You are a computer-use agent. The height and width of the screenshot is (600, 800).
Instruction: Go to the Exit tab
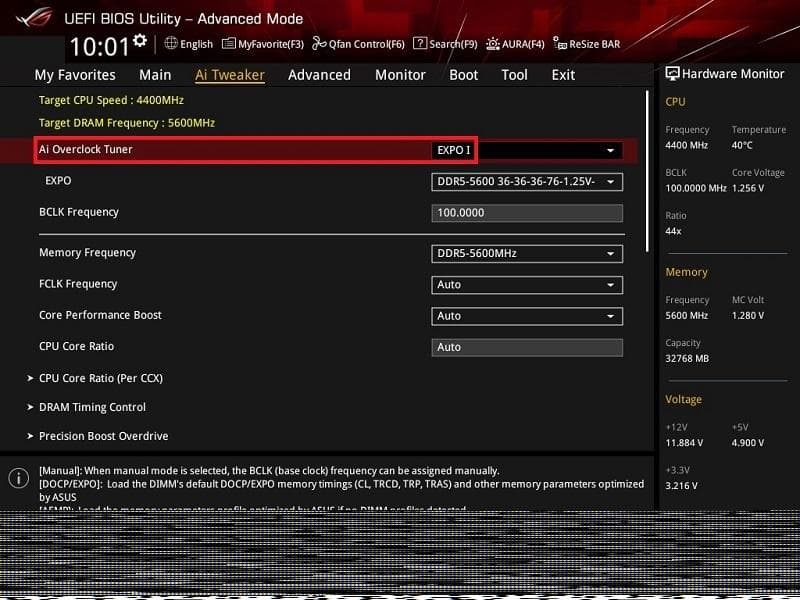[563, 75]
